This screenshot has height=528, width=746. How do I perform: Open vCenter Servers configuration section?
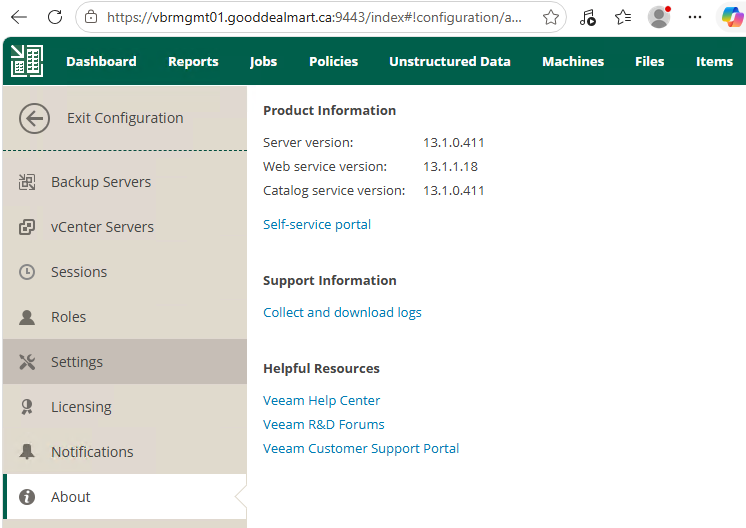pyautogui.click(x=125, y=227)
